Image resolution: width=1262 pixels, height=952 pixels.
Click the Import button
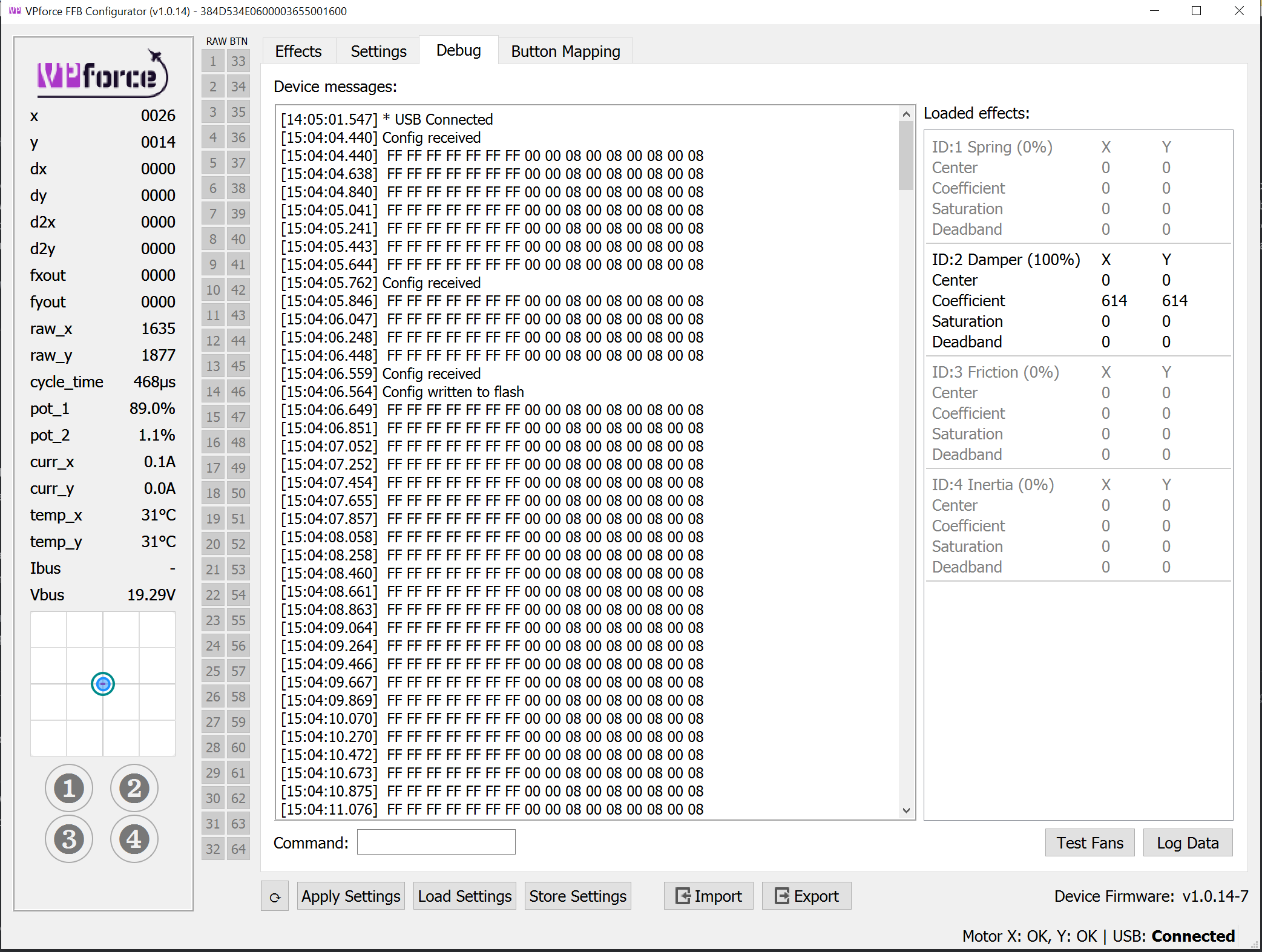pyautogui.click(x=708, y=896)
